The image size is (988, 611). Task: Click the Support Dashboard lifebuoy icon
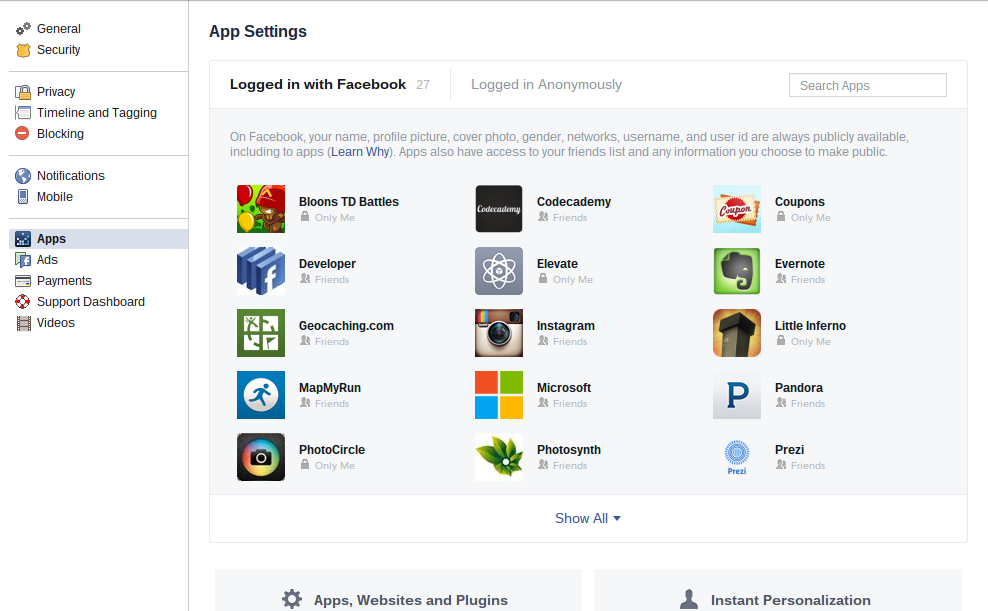click(23, 302)
